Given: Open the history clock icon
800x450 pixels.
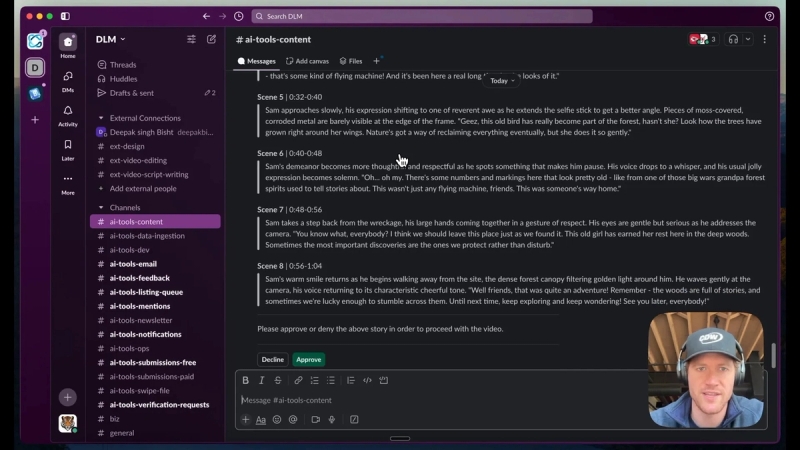Looking at the screenshot, I should pos(239,16).
